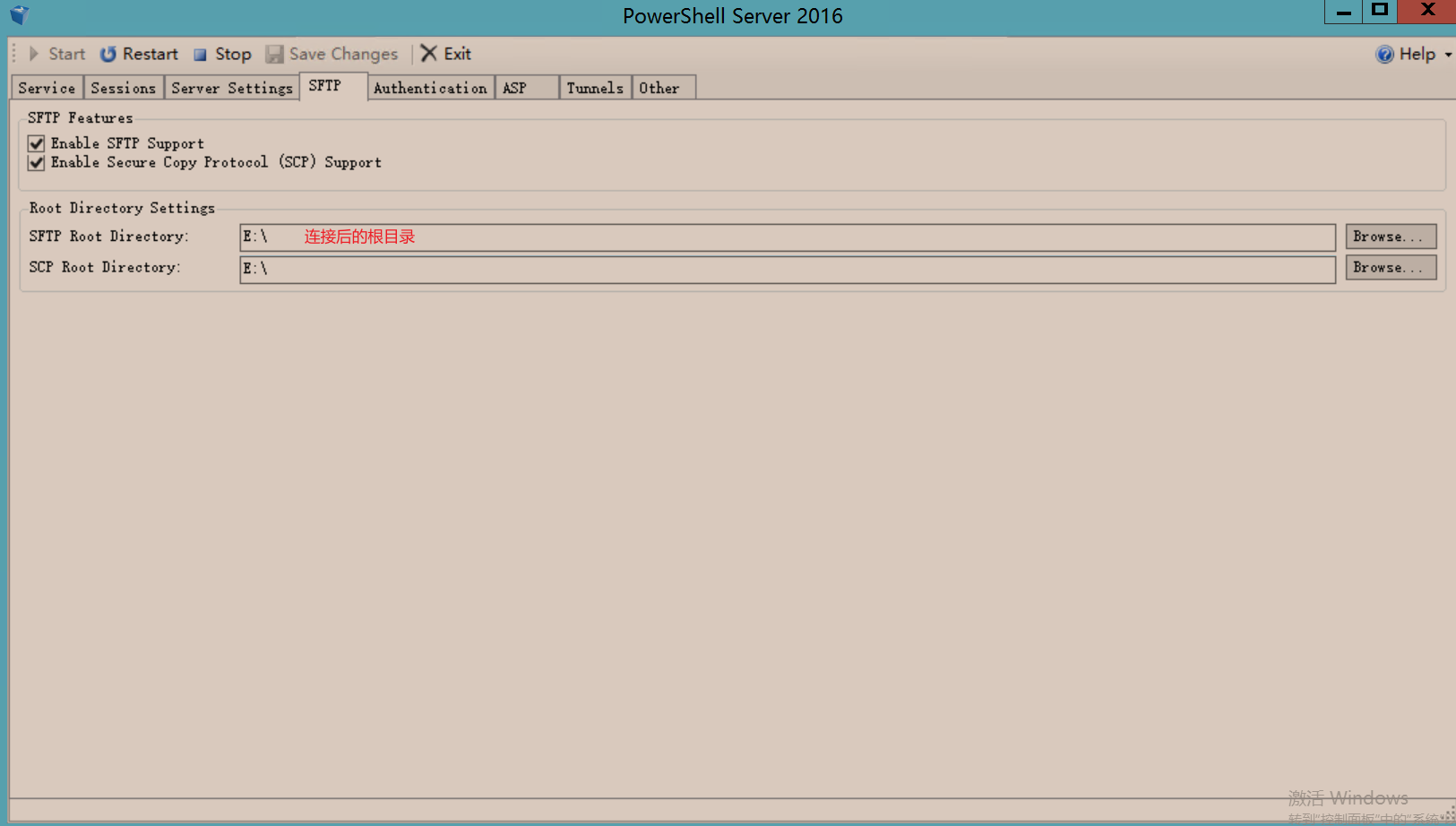Click the Restart toolbar label
The image size is (1456, 826).
151,54
